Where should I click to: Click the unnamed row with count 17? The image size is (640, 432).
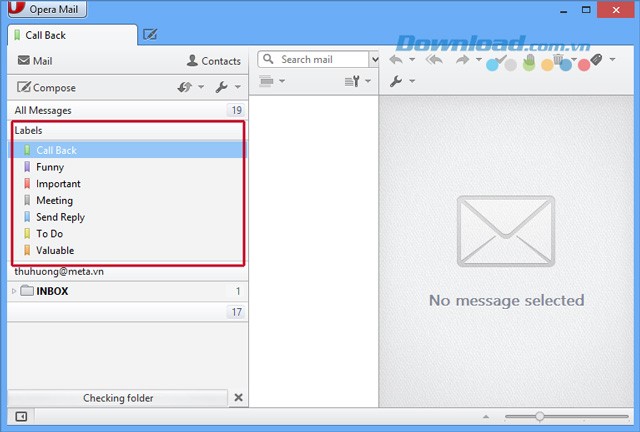127,312
